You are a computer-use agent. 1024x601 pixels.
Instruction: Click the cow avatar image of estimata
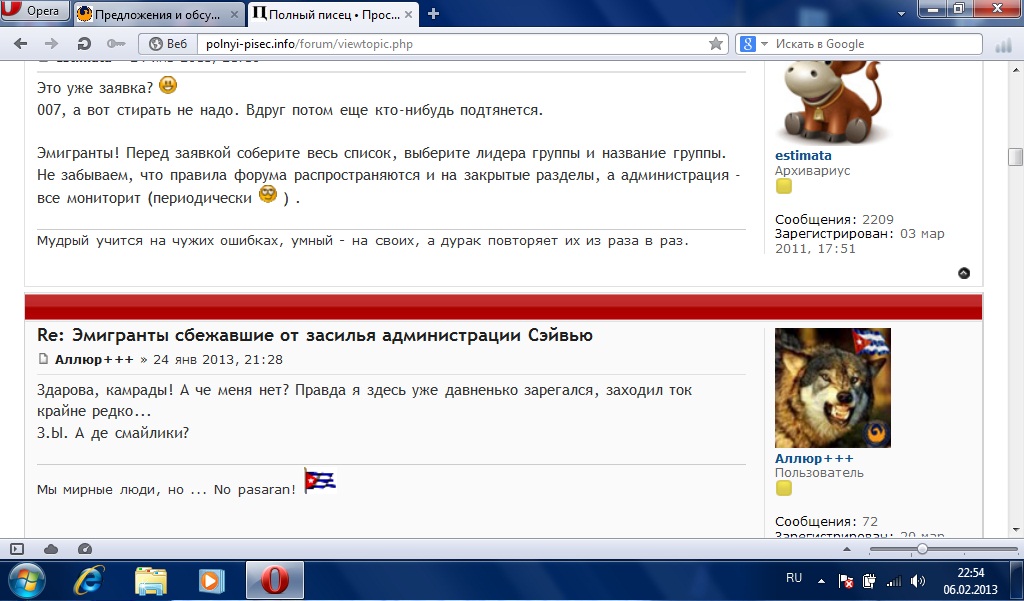(x=831, y=102)
